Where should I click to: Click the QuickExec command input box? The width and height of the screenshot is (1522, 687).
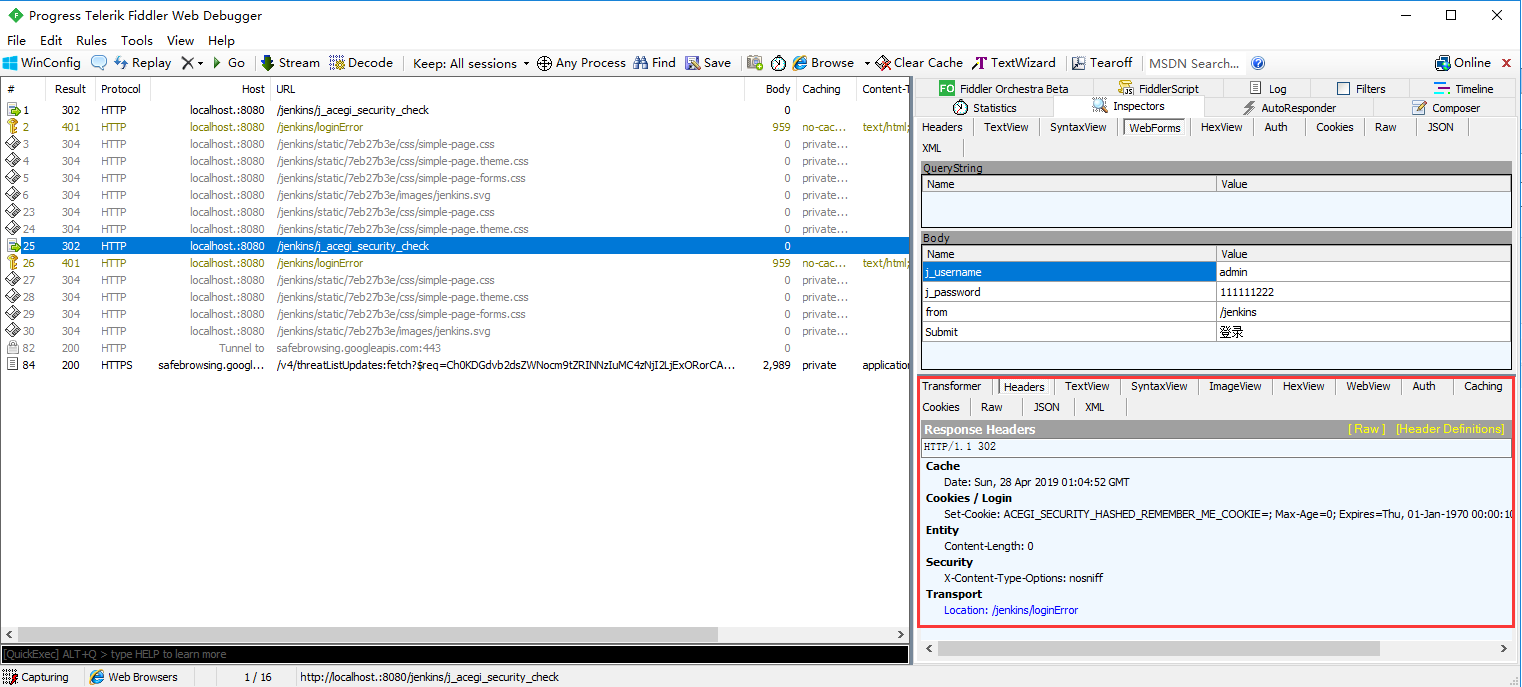tap(455, 654)
